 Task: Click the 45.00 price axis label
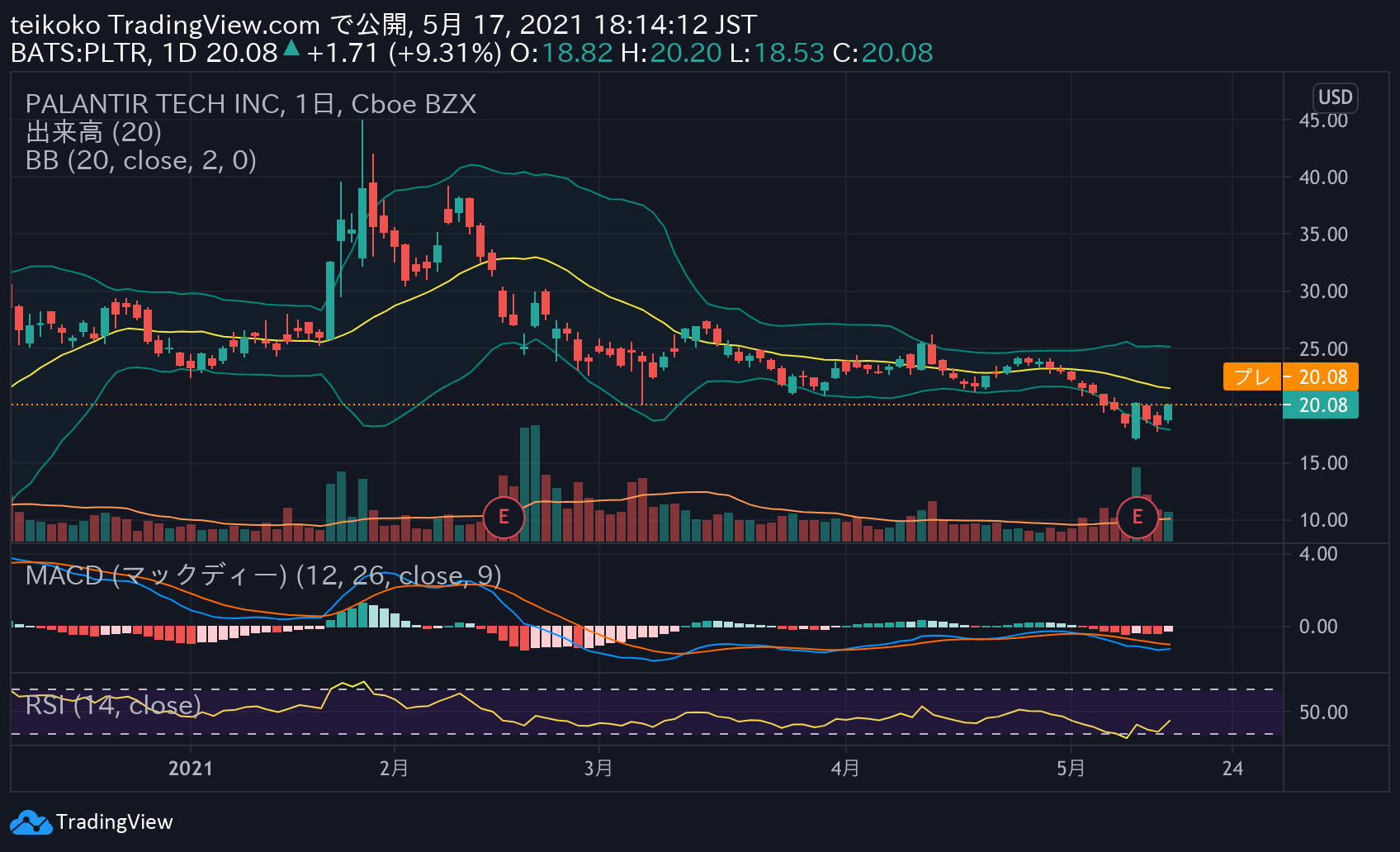click(x=1323, y=121)
